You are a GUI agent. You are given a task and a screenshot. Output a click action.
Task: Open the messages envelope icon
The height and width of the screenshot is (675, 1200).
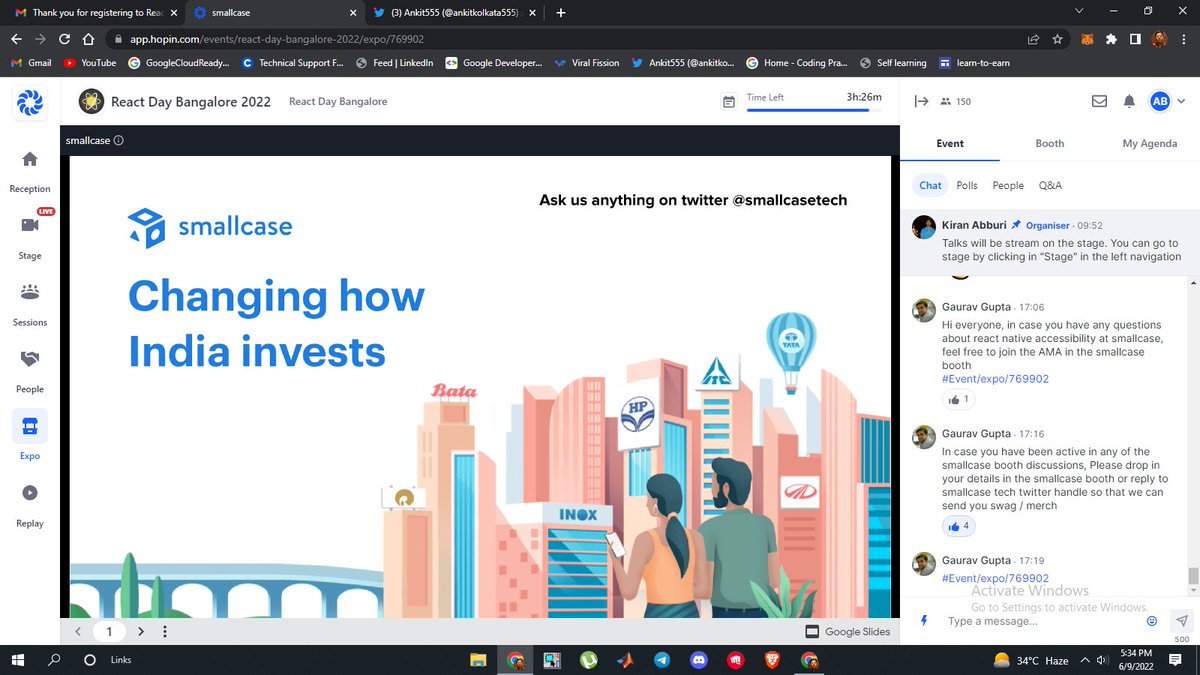pos(1099,101)
